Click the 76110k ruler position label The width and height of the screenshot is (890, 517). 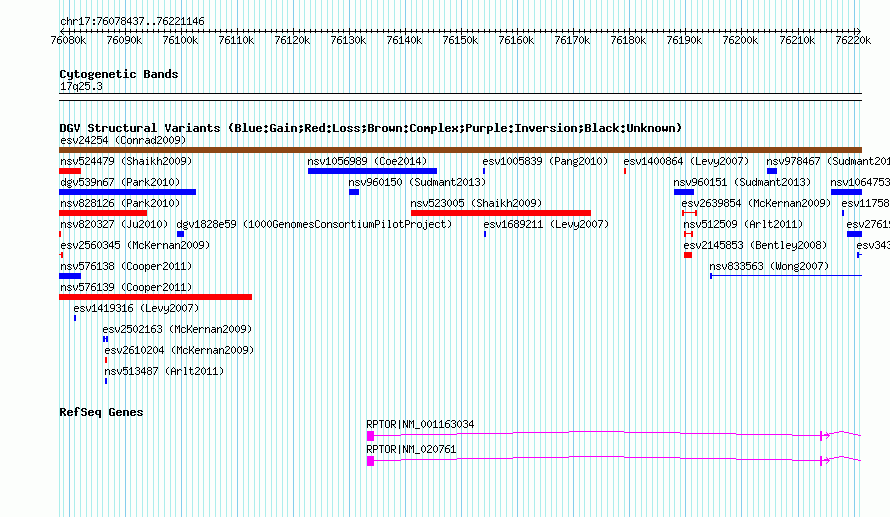236,40
